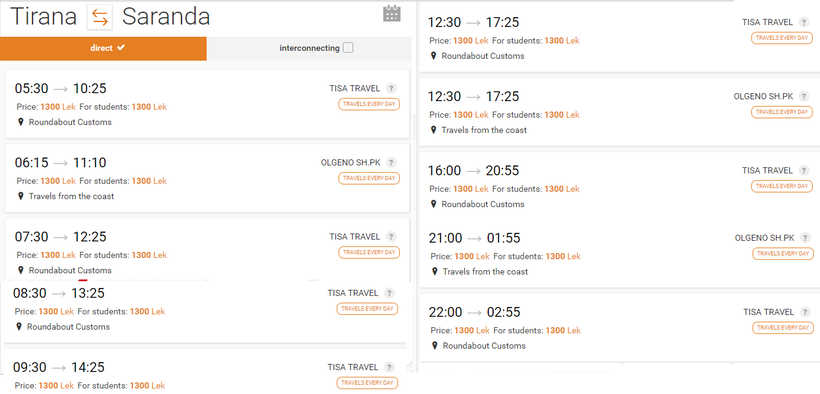Click Travels Every Day badge on 22:00 trip
The image size is (820, 394).
[783, 328]
